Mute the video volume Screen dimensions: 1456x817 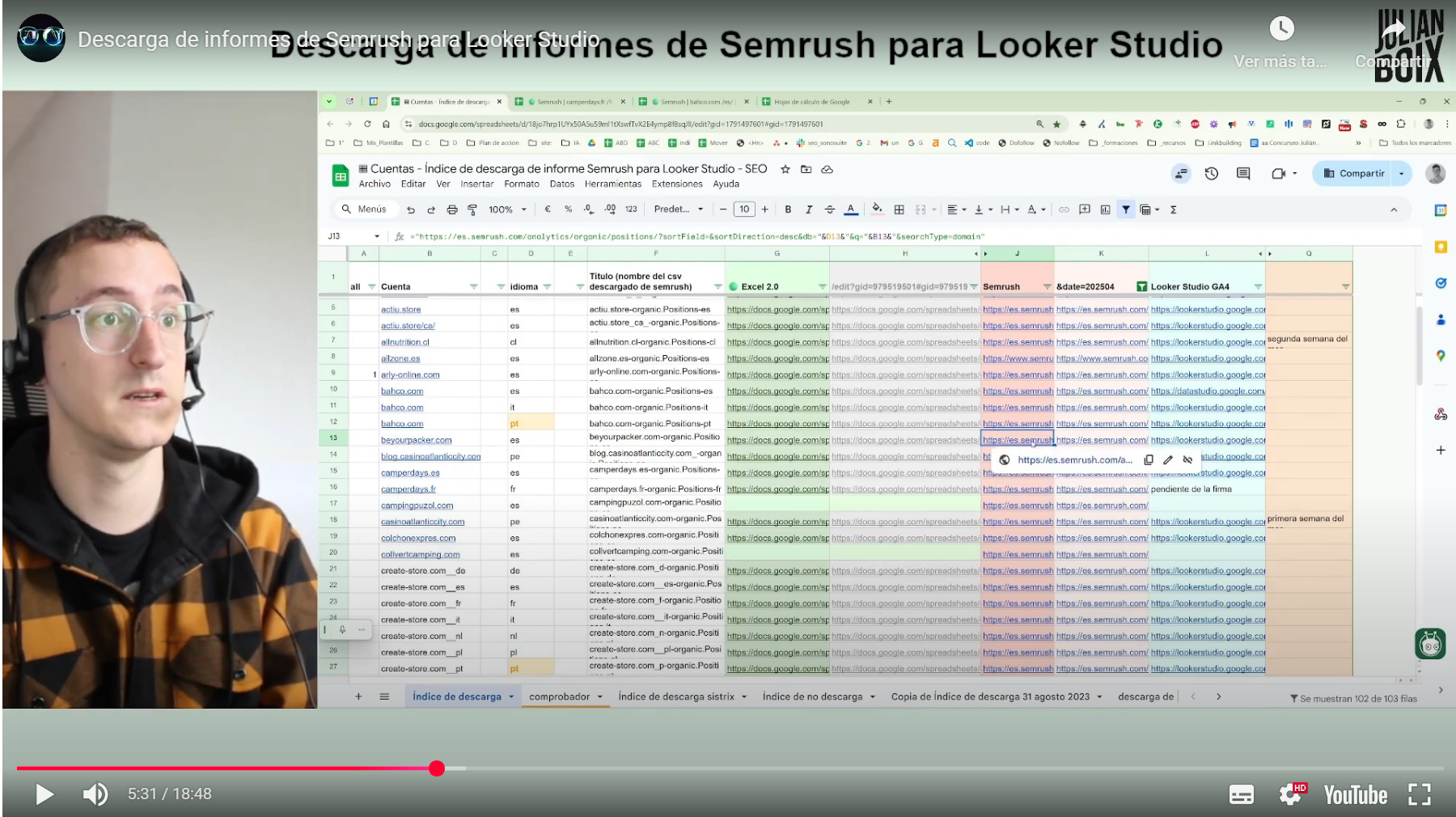coord(95,794)
